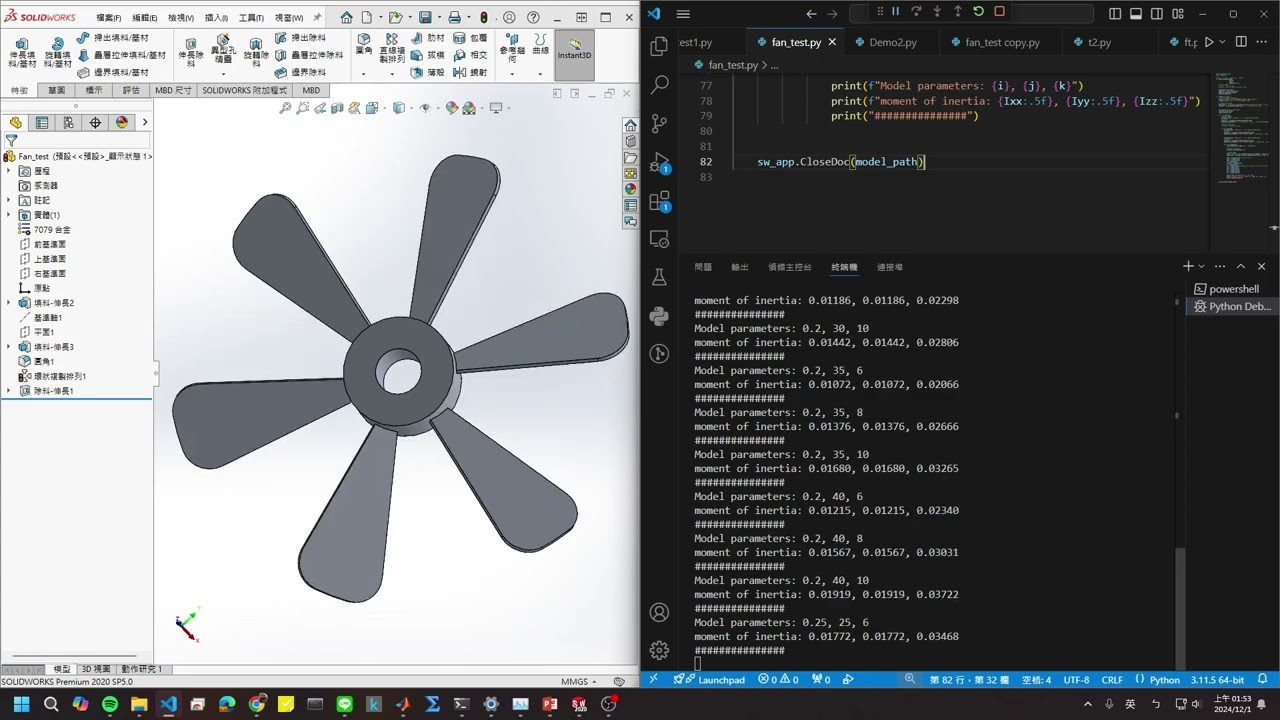The width and height of the screenshot is (1280, 720).
Task: Open the DimXpertManager crosshair tab
Action: tap(95, 122)
